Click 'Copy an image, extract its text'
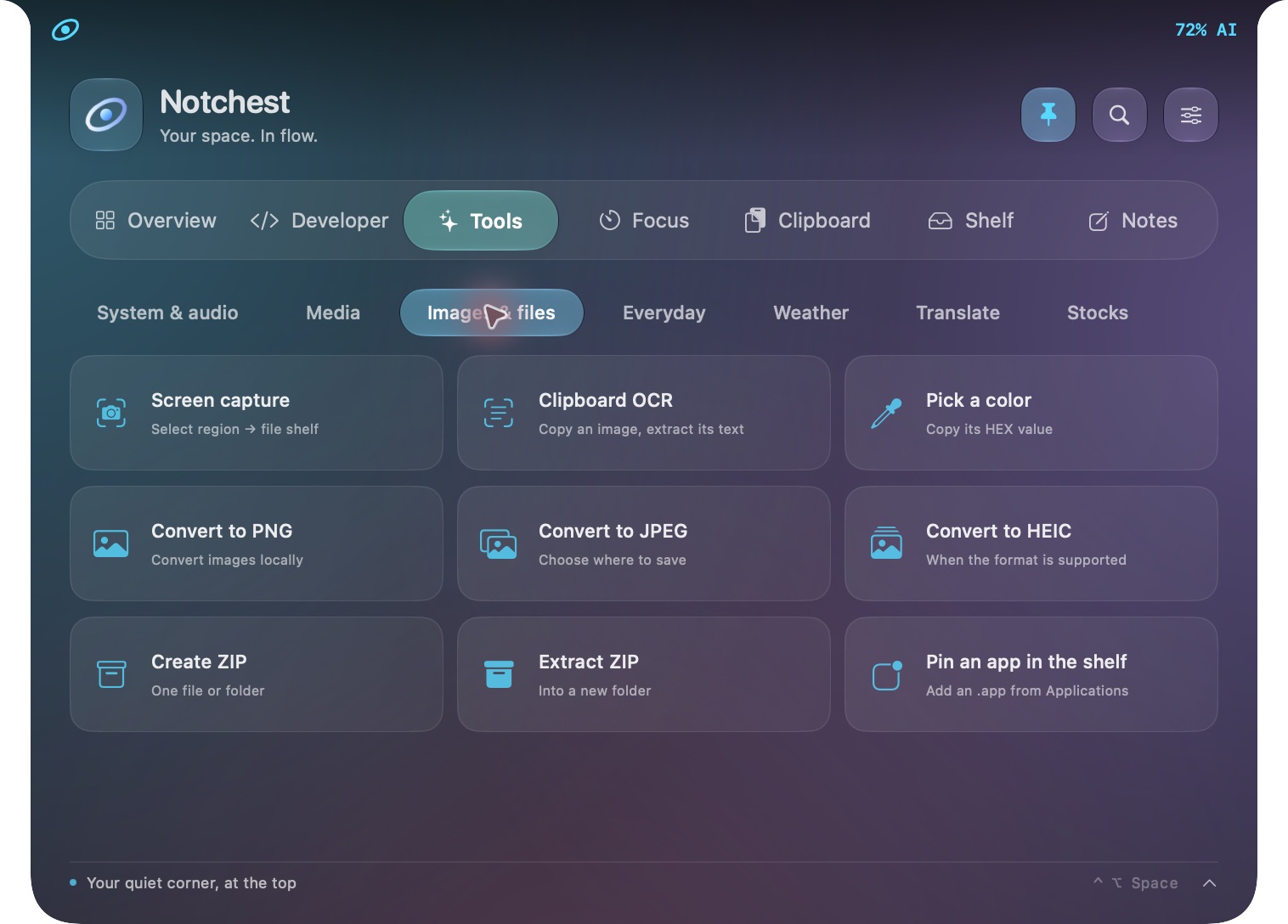 point(641,429)
